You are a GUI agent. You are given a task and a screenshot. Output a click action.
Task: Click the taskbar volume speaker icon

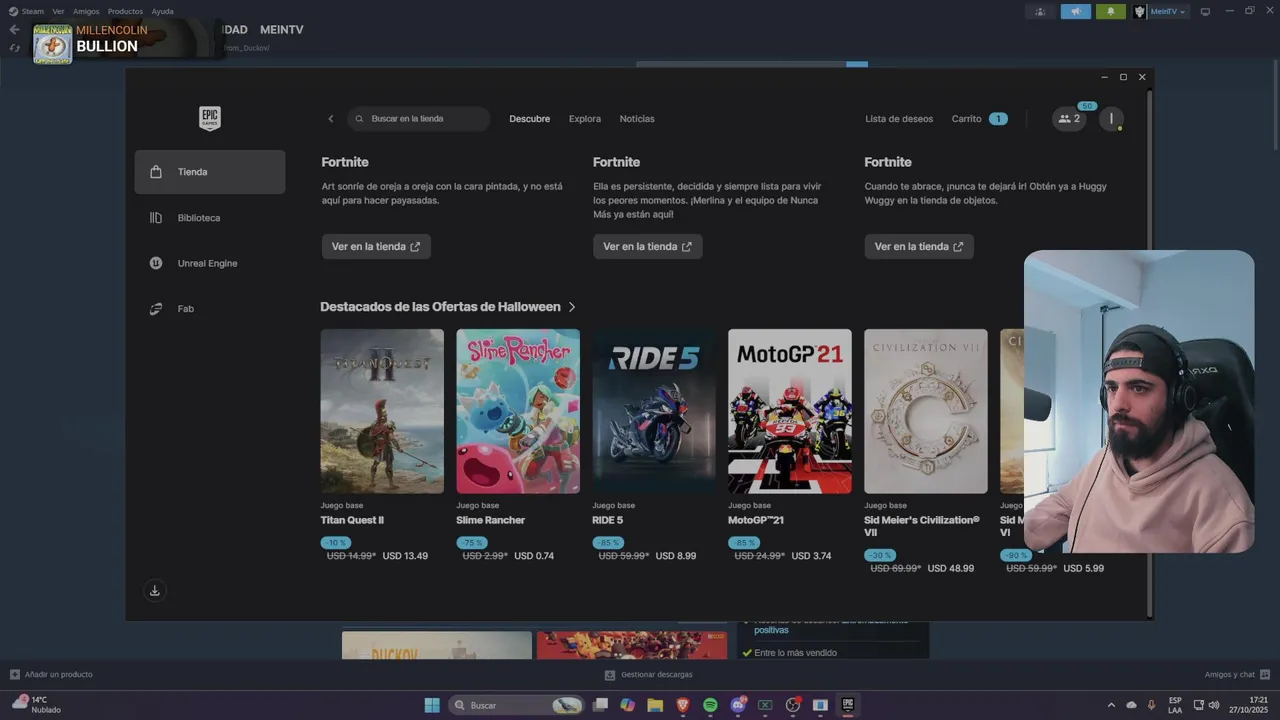[x=1214, y=705]
